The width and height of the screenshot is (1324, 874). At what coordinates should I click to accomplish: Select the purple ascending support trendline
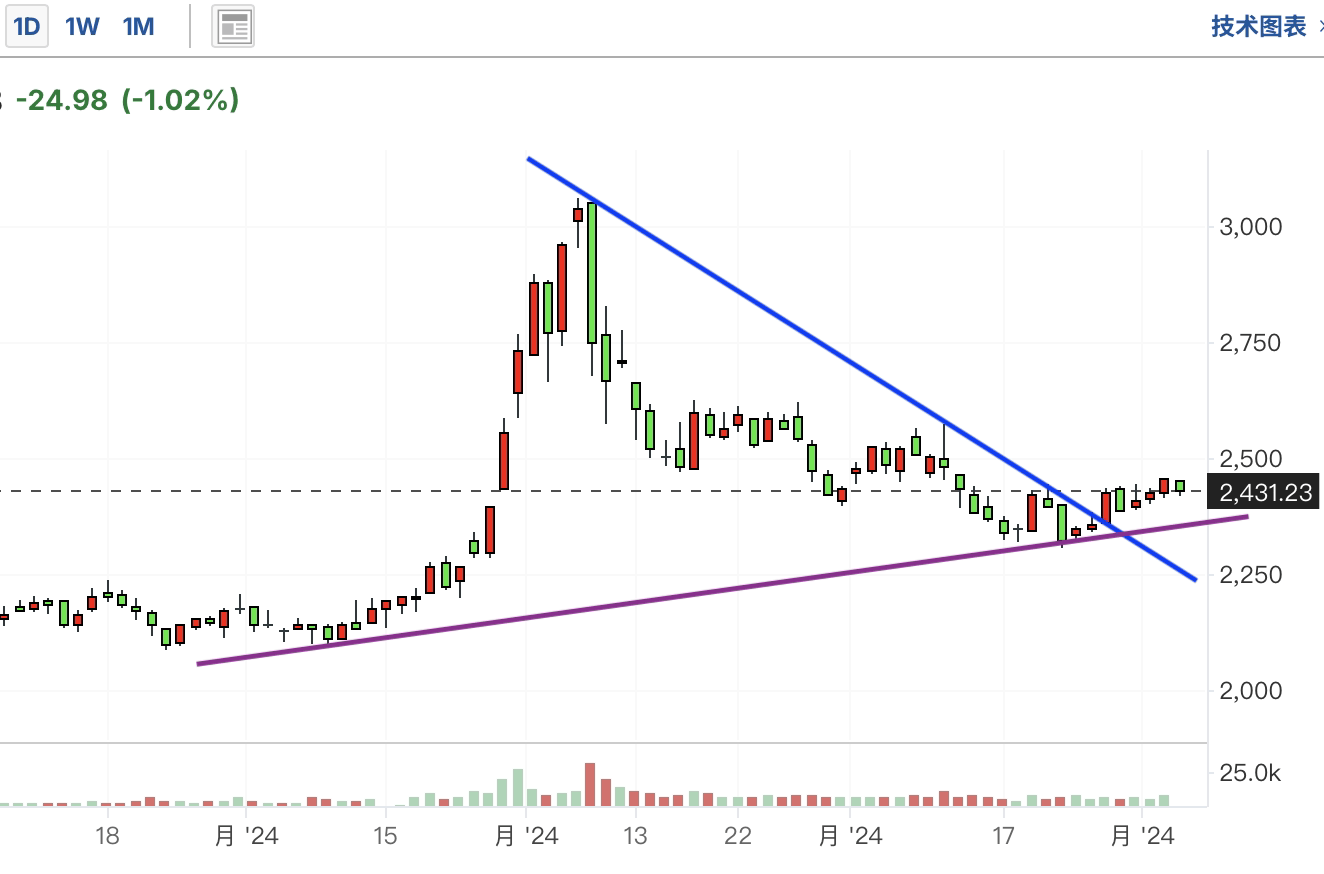point(722,590)
